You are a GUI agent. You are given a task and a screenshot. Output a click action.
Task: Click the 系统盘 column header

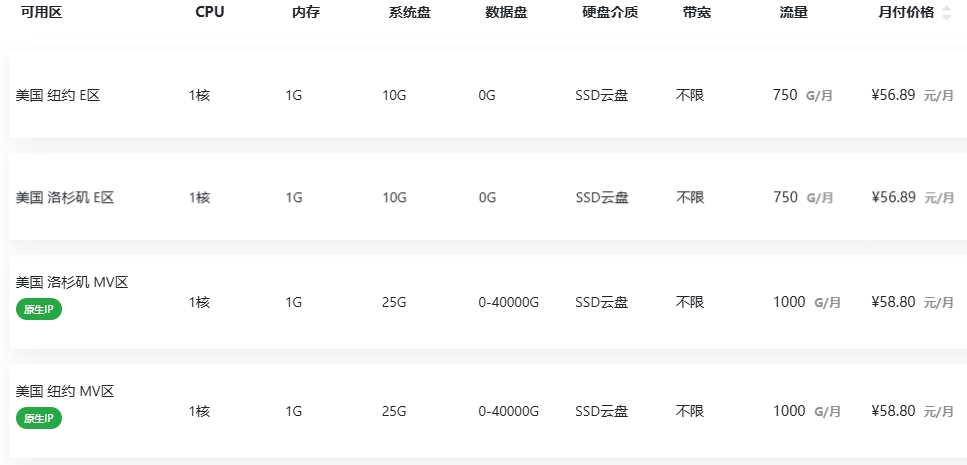409,12
